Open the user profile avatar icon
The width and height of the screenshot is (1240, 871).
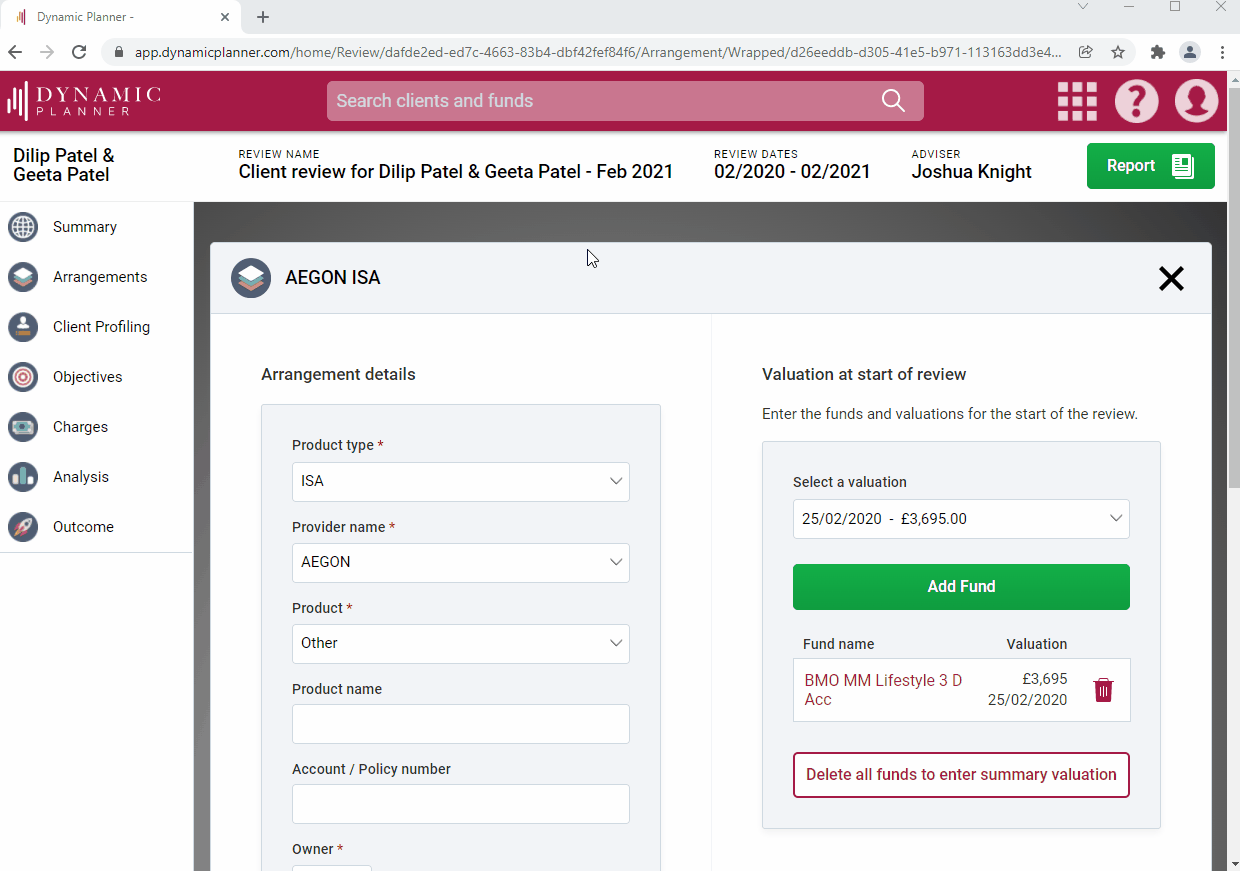(1196, 101)
